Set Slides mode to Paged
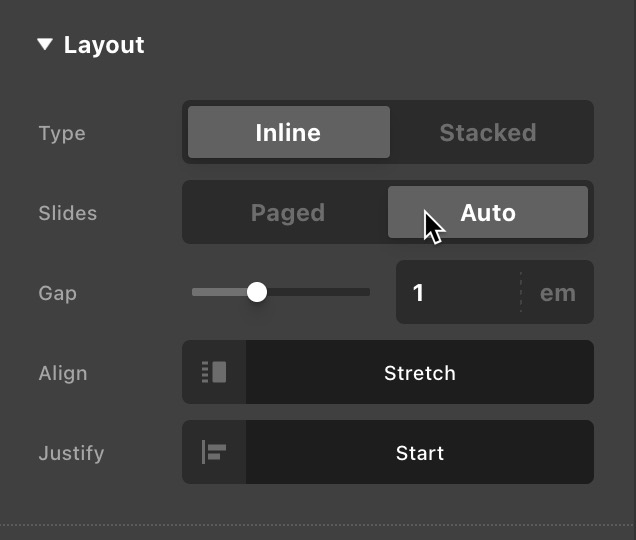The image size is (636, 540). pos(287,213)
